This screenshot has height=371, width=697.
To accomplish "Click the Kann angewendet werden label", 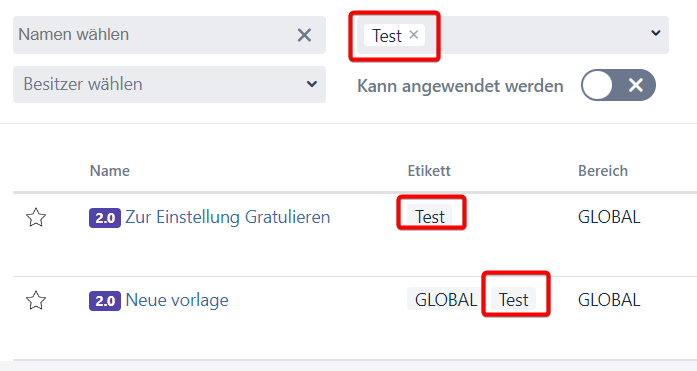I will 460,86.
